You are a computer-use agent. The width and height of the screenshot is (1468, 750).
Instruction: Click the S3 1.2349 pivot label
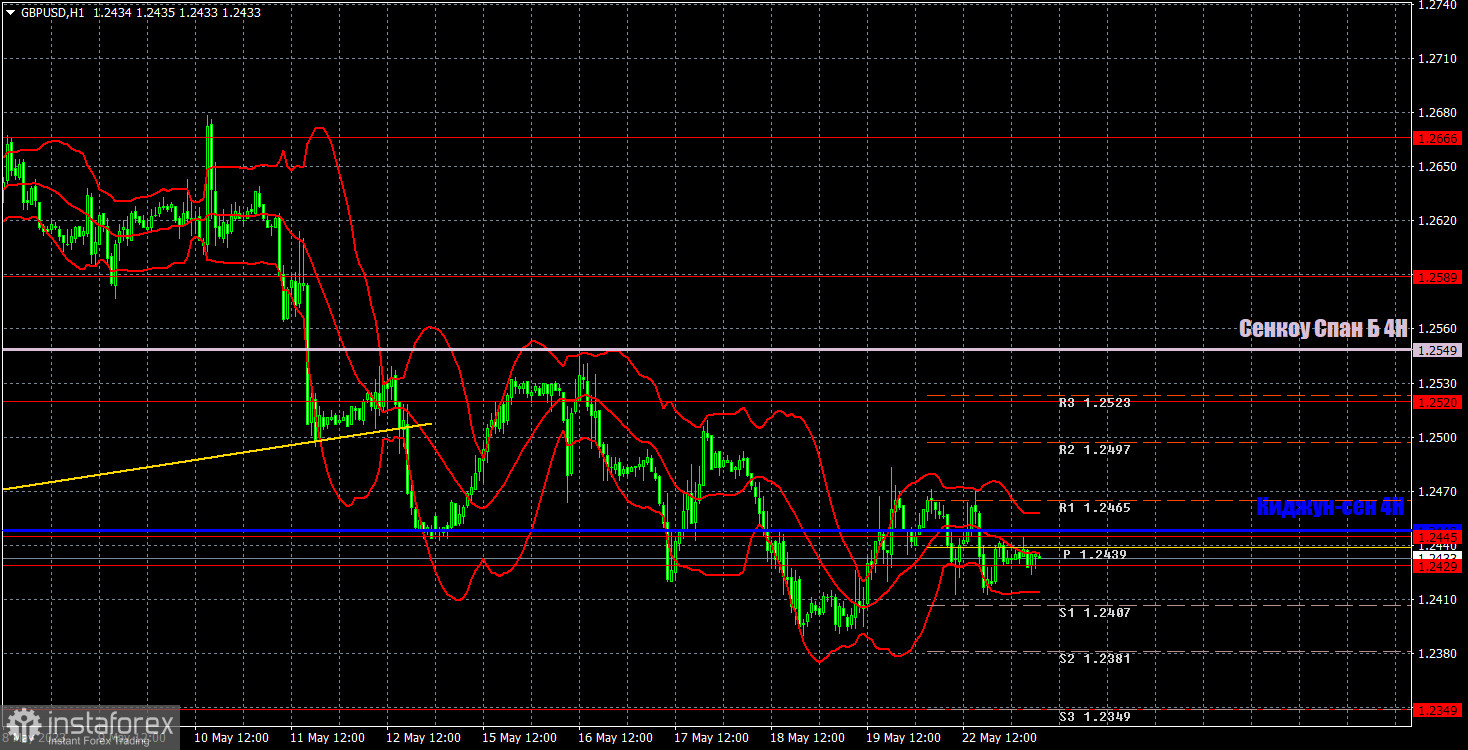tap(1094, 716)
